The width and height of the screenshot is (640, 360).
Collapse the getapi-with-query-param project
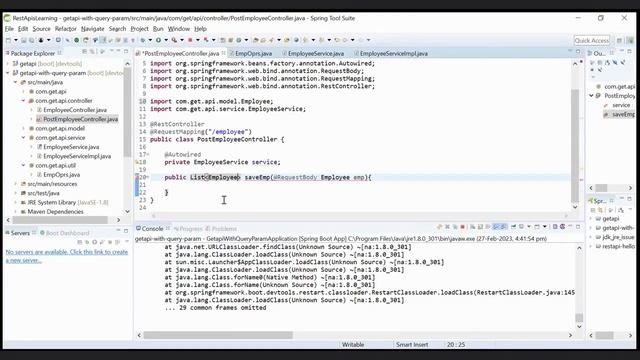pos(7,73)
